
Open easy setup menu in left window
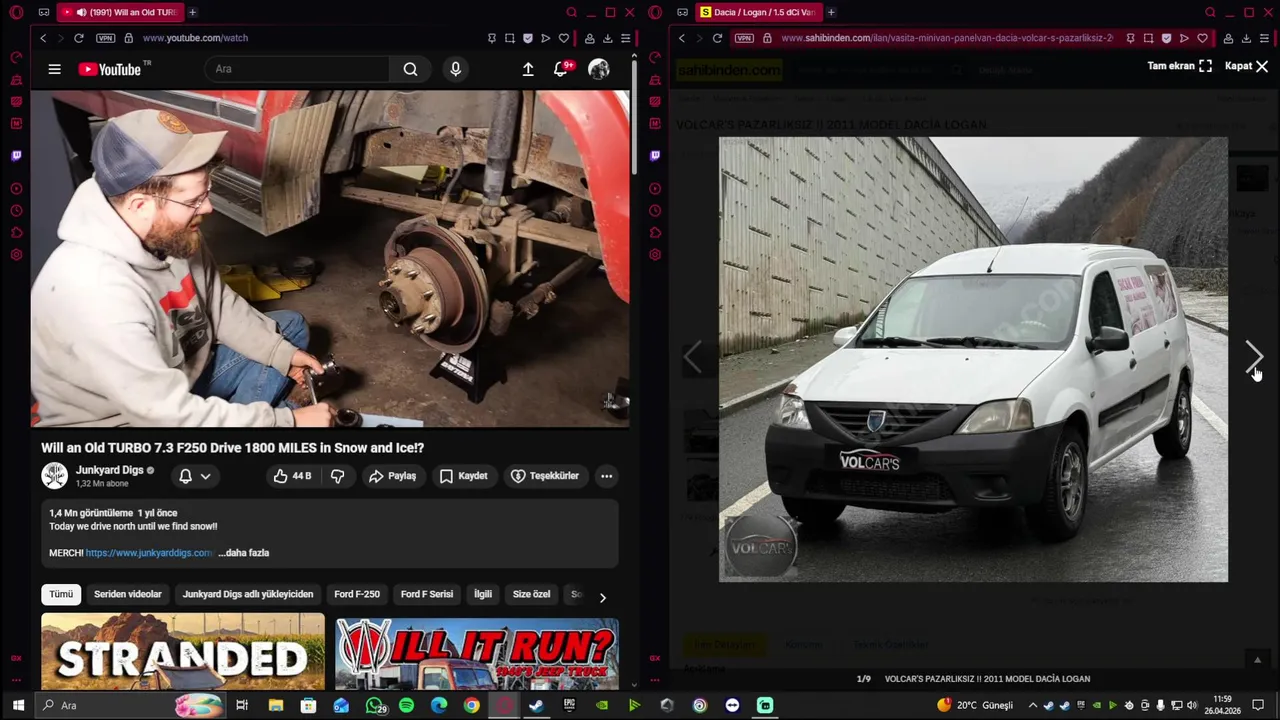point(626,38)
